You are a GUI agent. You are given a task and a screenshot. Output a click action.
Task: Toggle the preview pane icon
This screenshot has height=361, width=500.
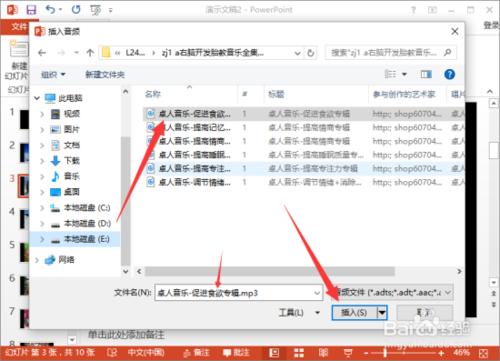coord(426,74)
